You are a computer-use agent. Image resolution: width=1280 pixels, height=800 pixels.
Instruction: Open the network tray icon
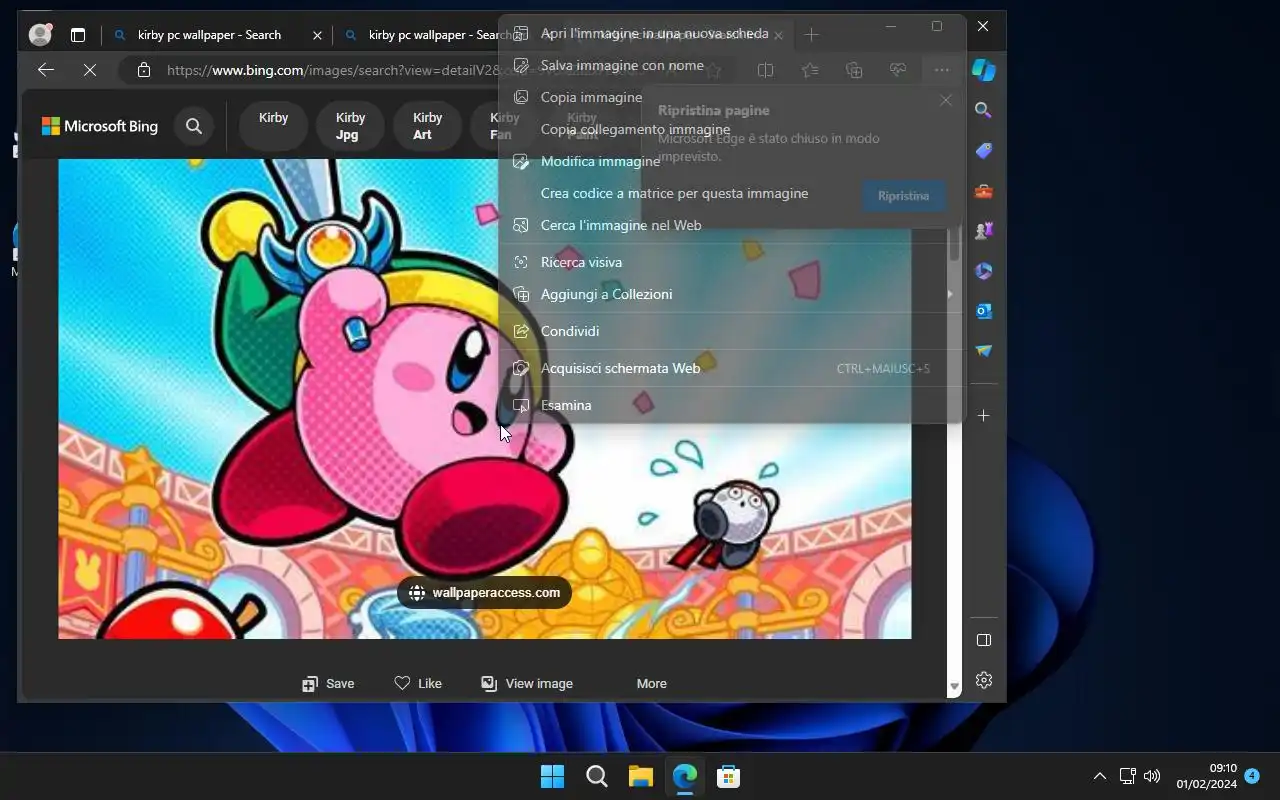1127,776
